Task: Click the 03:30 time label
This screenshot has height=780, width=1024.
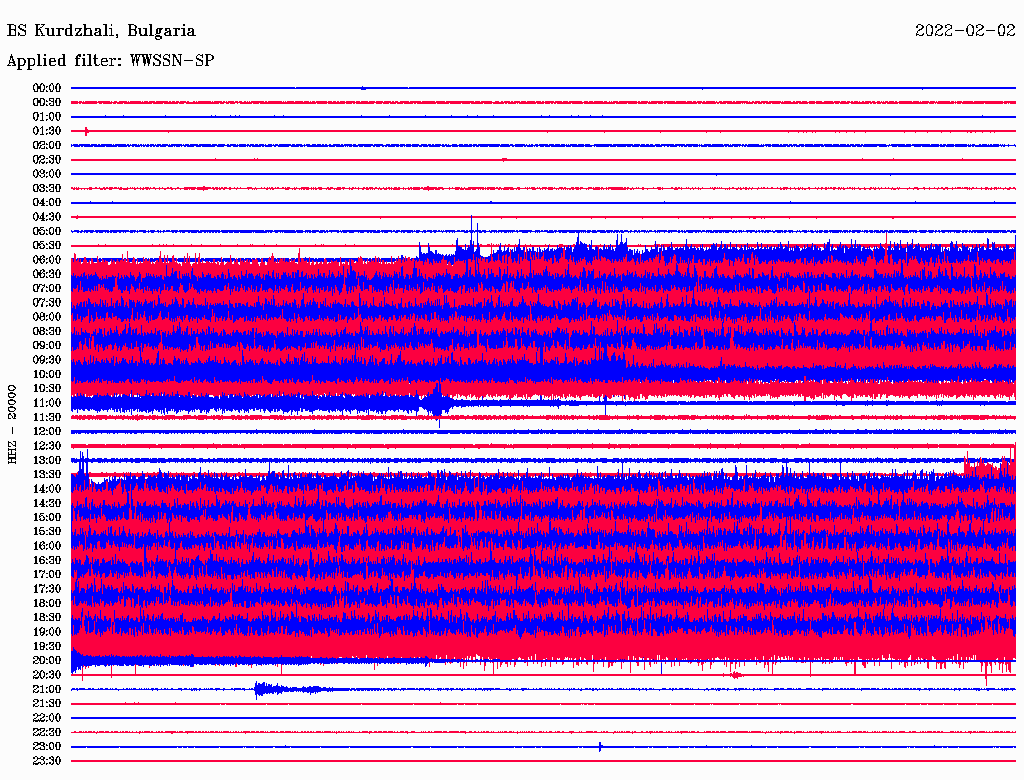Action: (47, 188)
